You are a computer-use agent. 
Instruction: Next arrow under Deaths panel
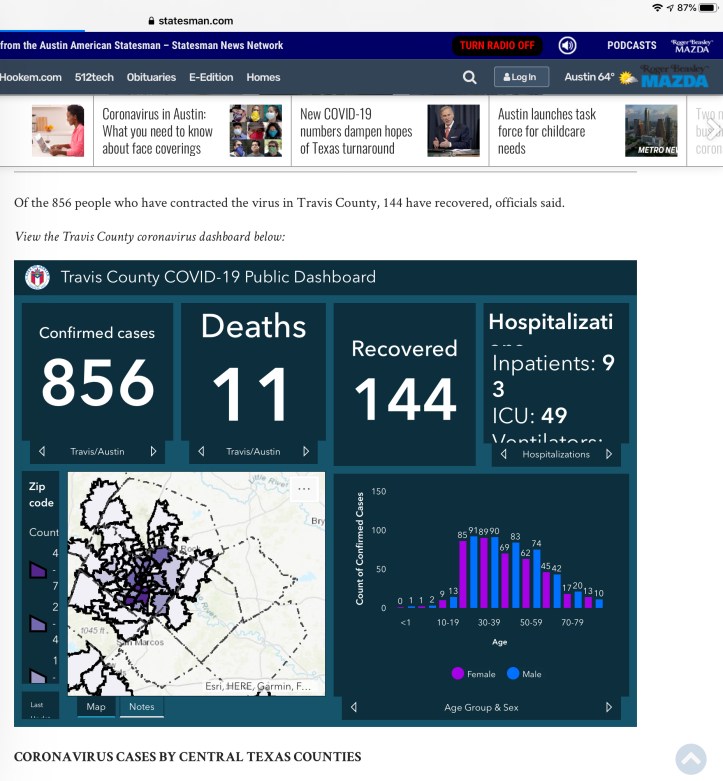[x=306, y=451]
